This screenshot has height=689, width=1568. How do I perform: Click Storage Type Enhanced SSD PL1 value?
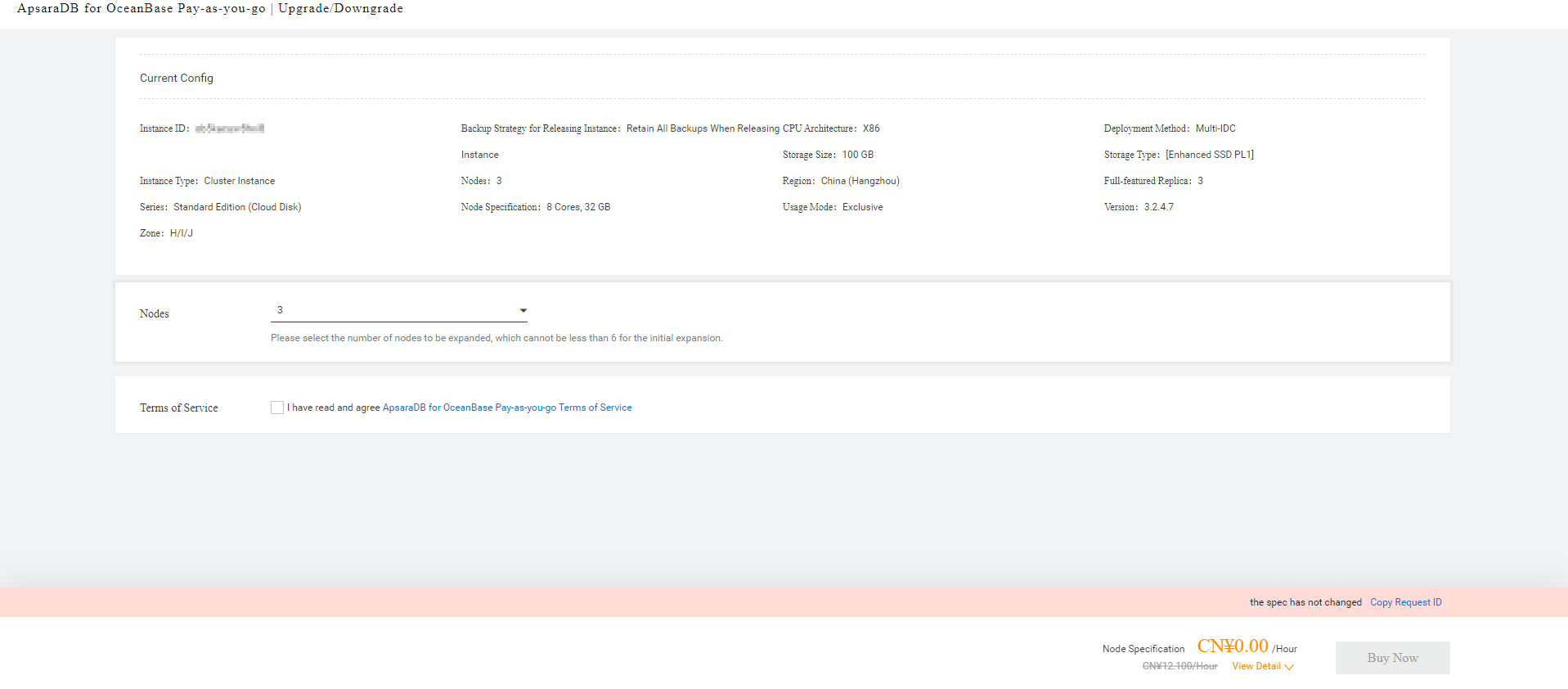[x=1210, y=155]
